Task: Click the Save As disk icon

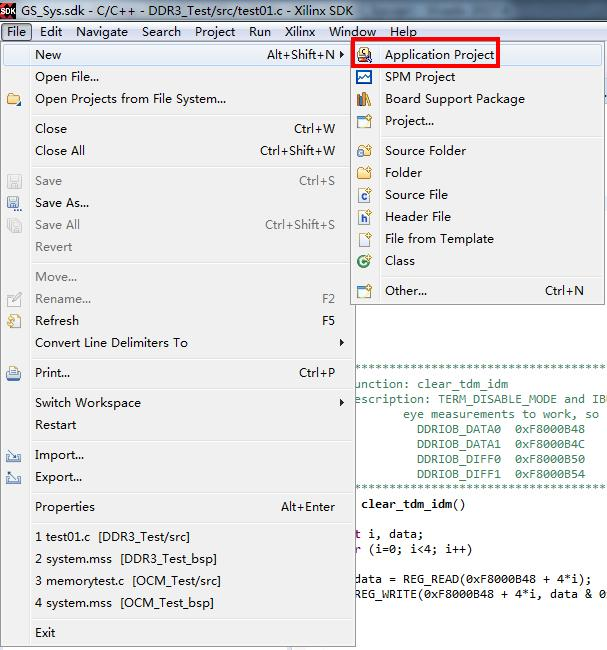Action: [x=14, y=203]
